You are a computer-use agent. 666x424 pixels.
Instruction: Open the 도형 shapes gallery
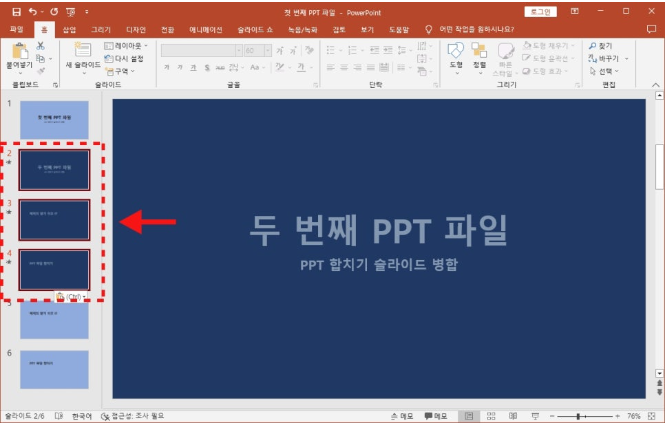(x=455, y=55)
